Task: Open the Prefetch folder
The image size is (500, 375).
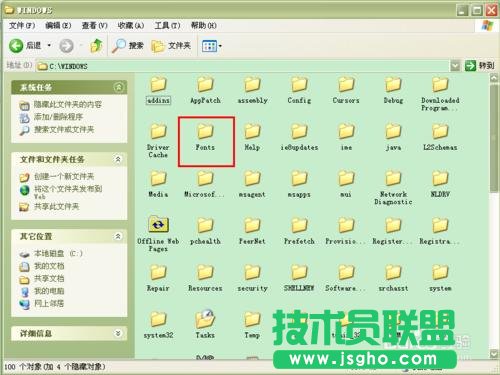Action: coord(299,231)
